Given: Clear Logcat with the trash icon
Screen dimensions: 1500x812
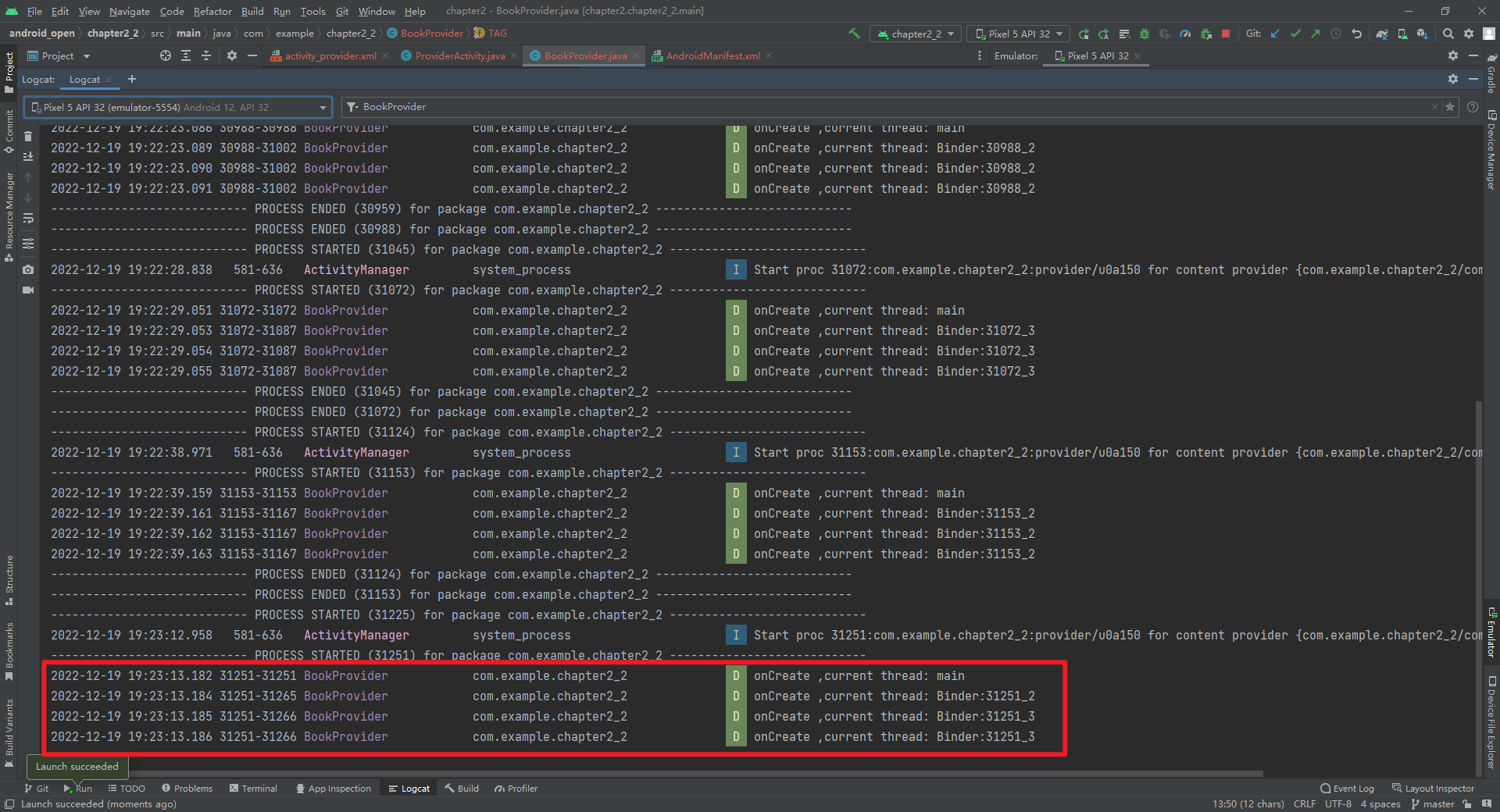Looking at the screenshot, I should point(28,136).
